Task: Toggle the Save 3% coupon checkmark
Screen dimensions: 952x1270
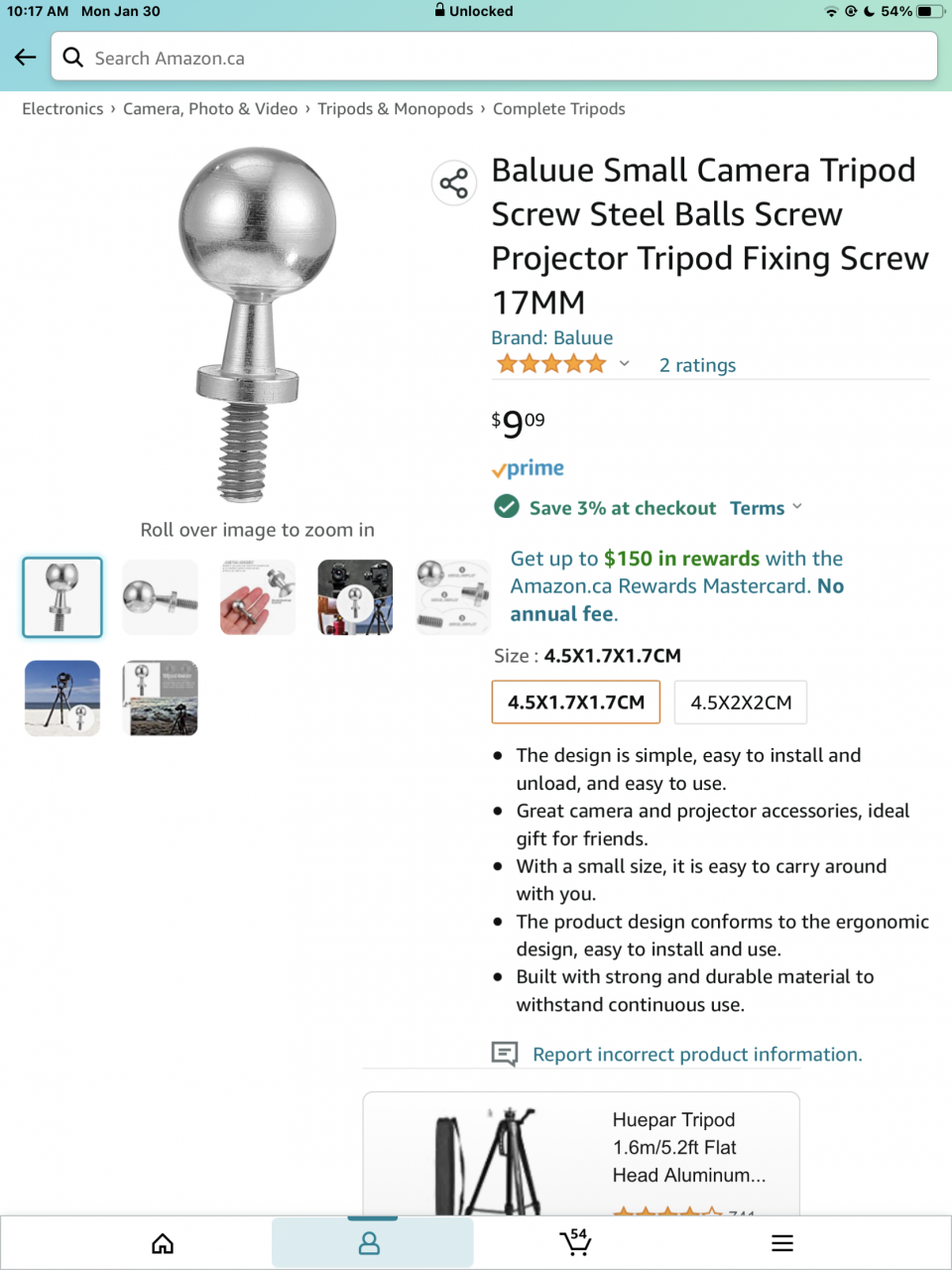Action: click(x=507, y=507)
